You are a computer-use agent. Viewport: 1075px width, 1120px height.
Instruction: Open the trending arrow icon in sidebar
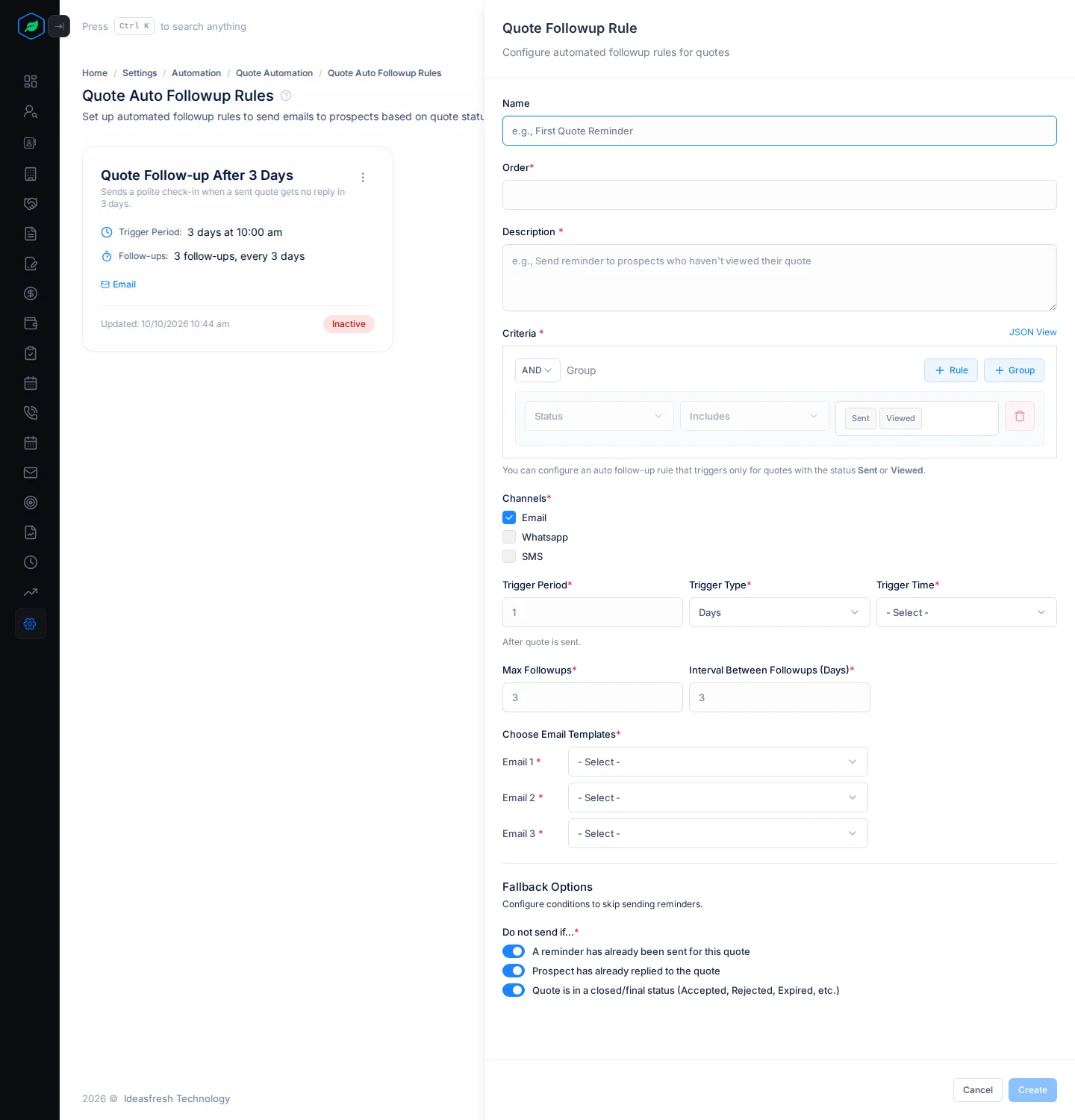31,592
